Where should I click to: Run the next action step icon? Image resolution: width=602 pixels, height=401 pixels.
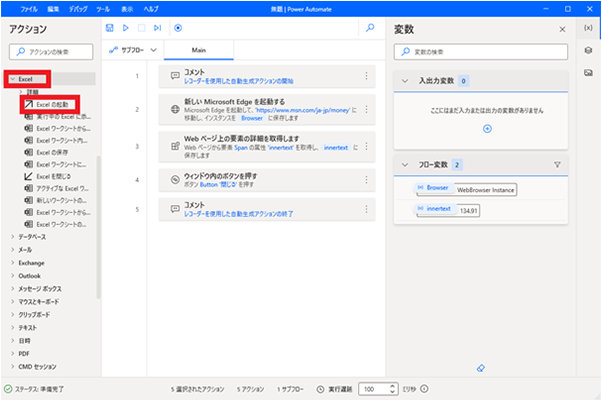point(157,28)
